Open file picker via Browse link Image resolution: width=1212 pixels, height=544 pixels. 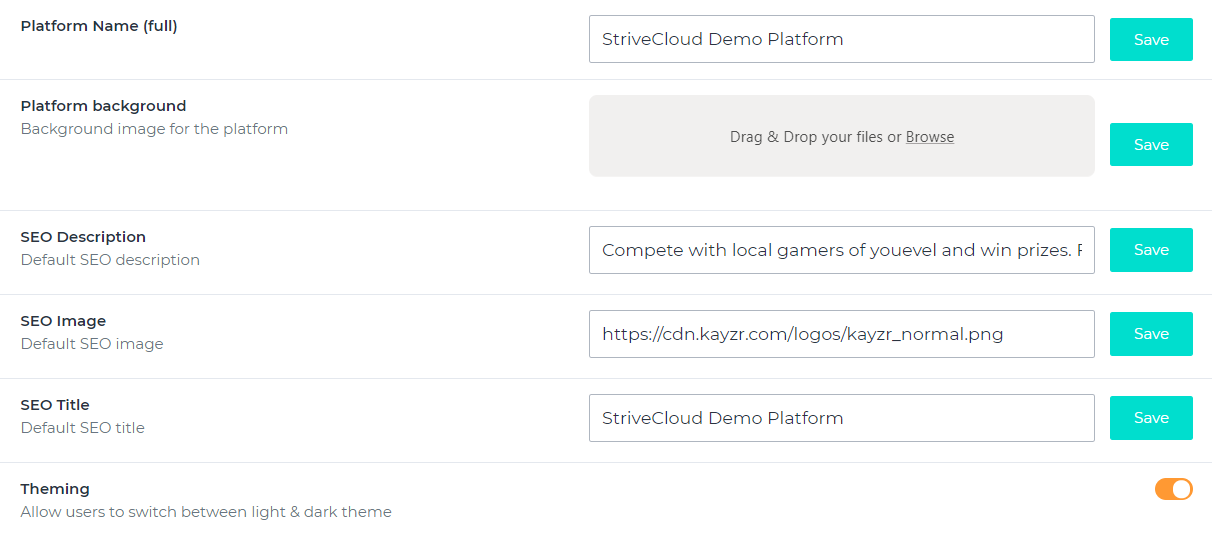pyautogui.click(x=929, y=137)
